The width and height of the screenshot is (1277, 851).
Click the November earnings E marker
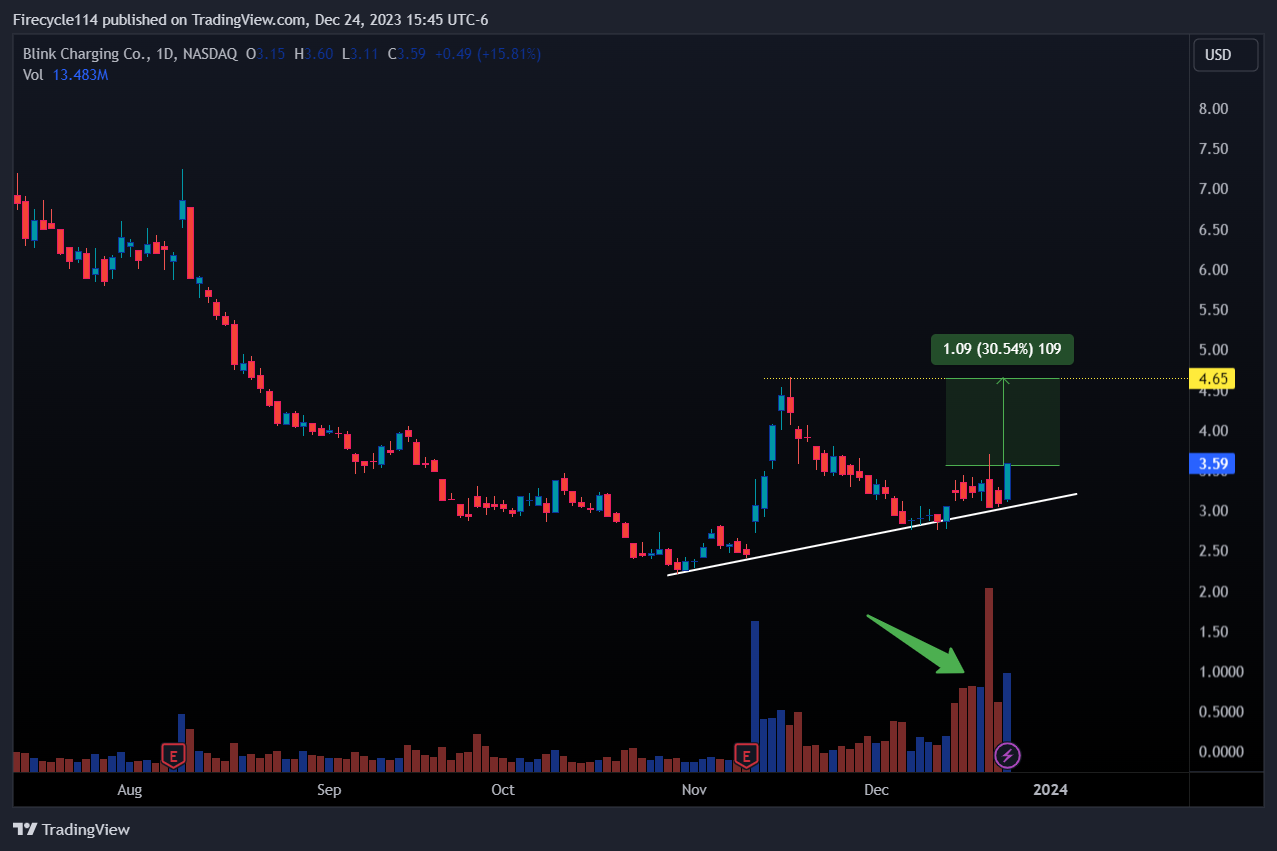(x=745, y=756)
